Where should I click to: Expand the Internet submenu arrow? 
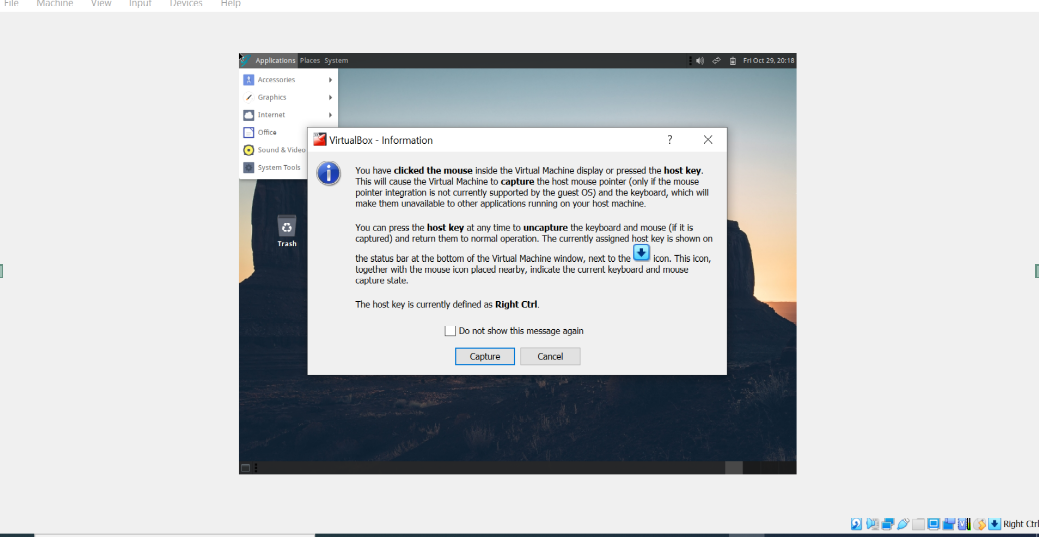[330, 115]
